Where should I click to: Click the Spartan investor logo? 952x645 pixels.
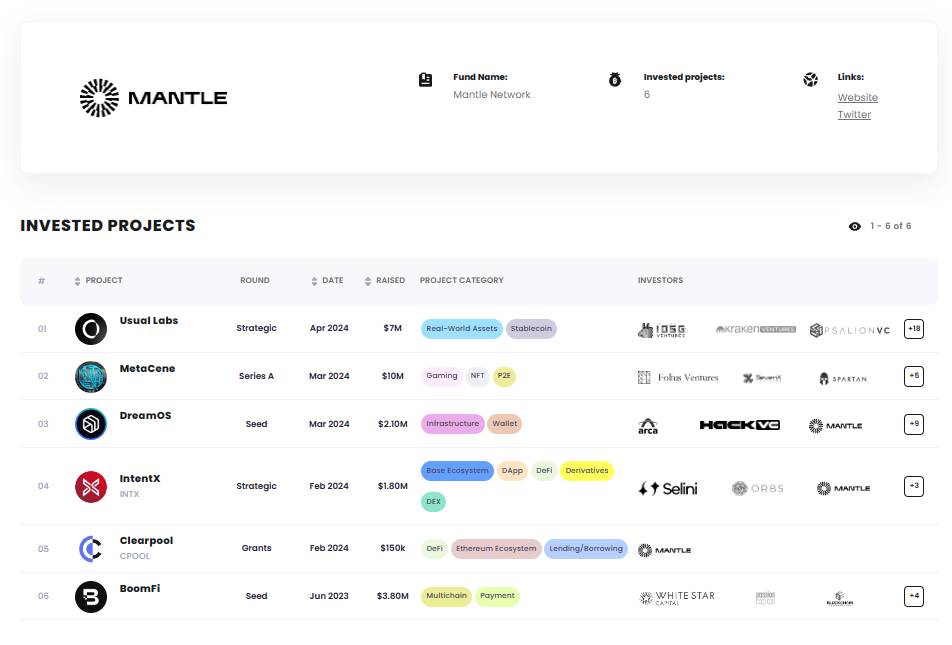[x=843, y=378]
